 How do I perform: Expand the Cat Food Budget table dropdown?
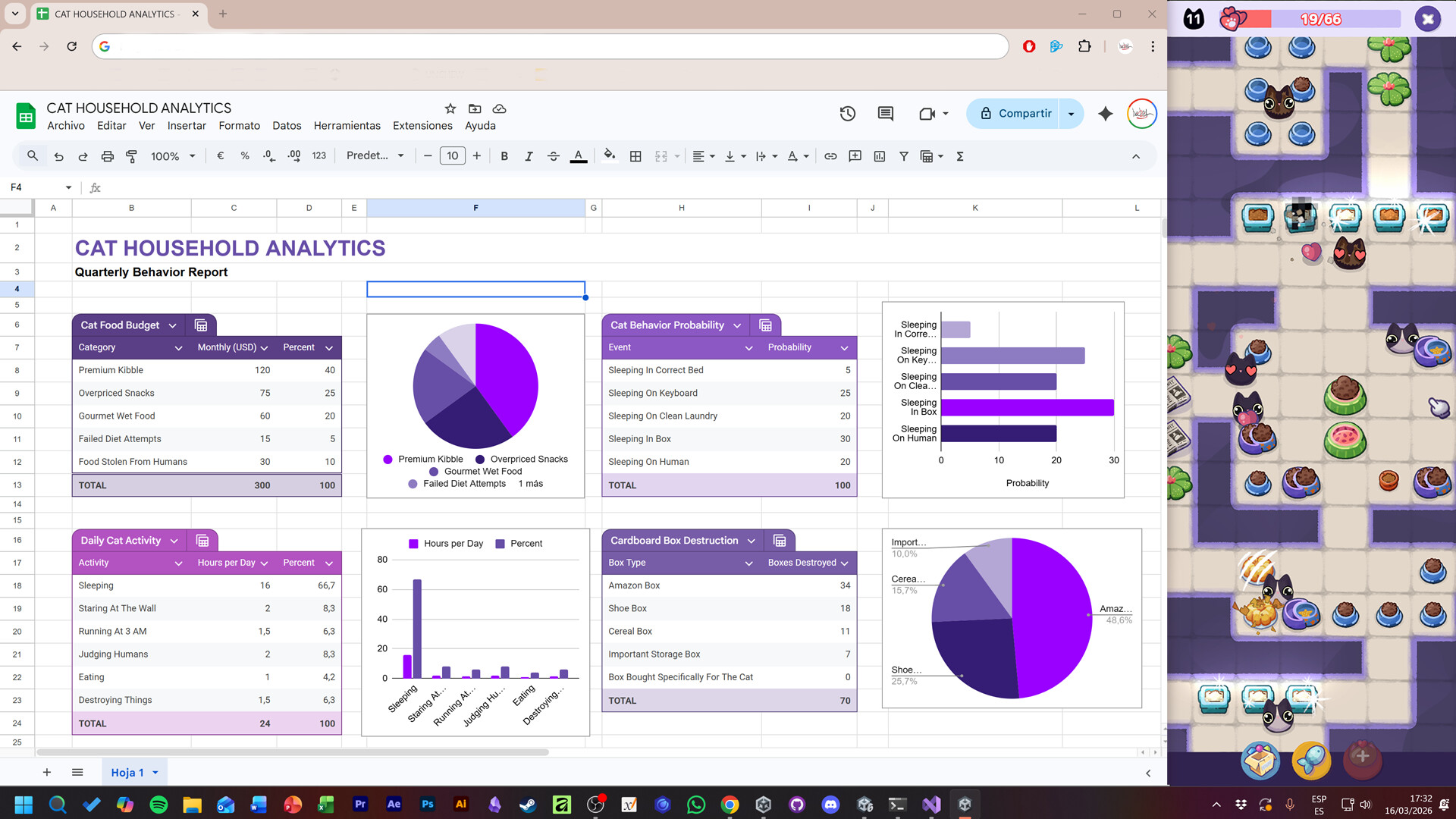point(173,325)
